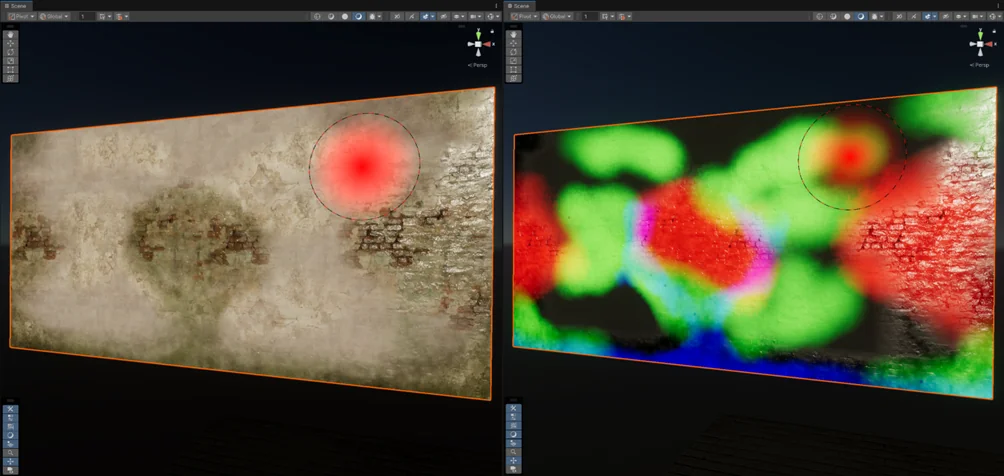Open camera settings dropdown in right Scene toolbar
1004x476 pixels.
tap(978, 16)
